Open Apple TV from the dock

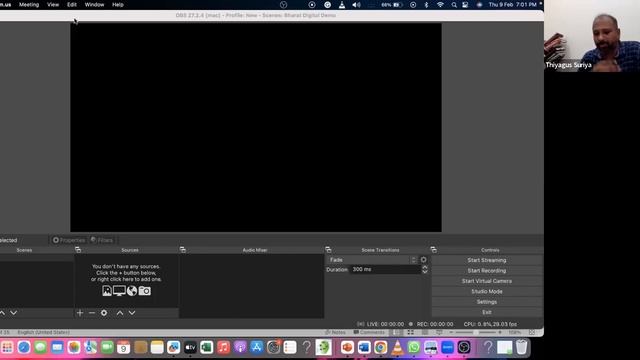tap(190, 347)
